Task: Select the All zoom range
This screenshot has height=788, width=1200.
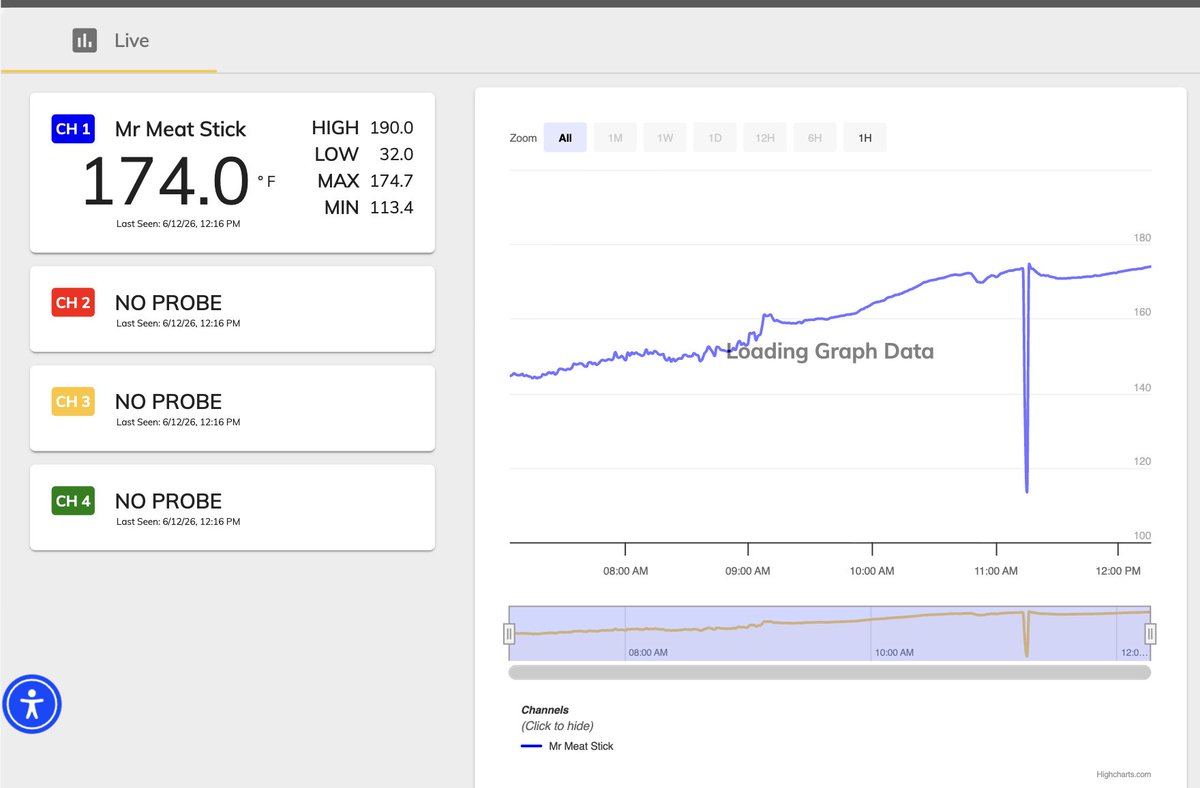Action: 565,138
